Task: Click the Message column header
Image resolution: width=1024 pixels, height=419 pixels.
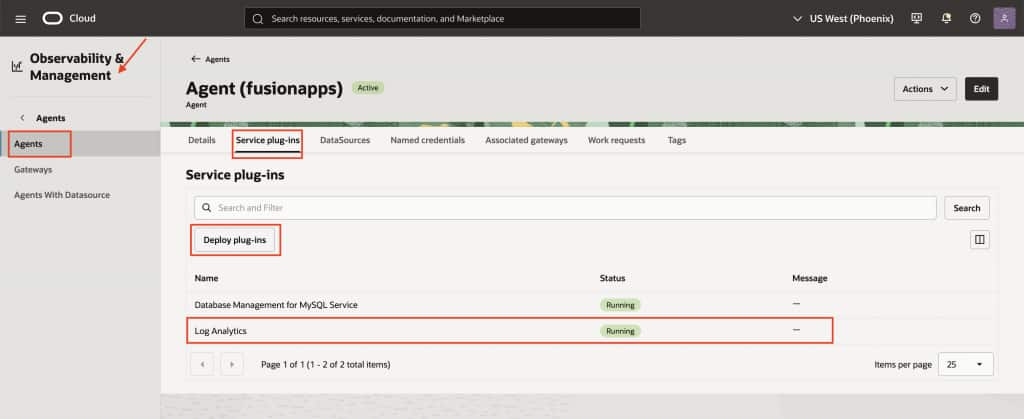Action: pyautogui.click(x=810, y=278)
